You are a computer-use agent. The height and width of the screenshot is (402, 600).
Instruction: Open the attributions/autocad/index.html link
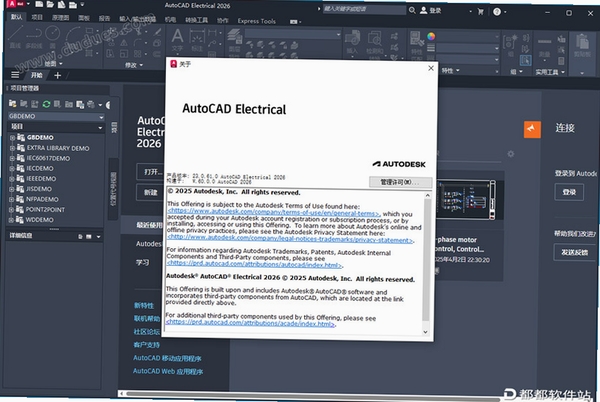254,264
